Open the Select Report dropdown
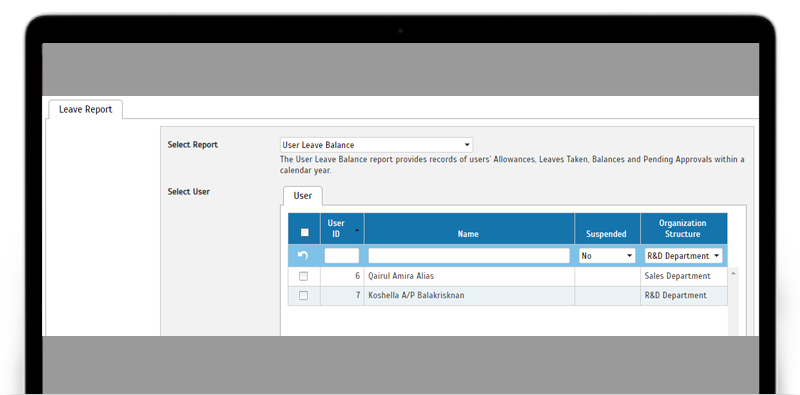800x395 pixels. coord(377,145)
